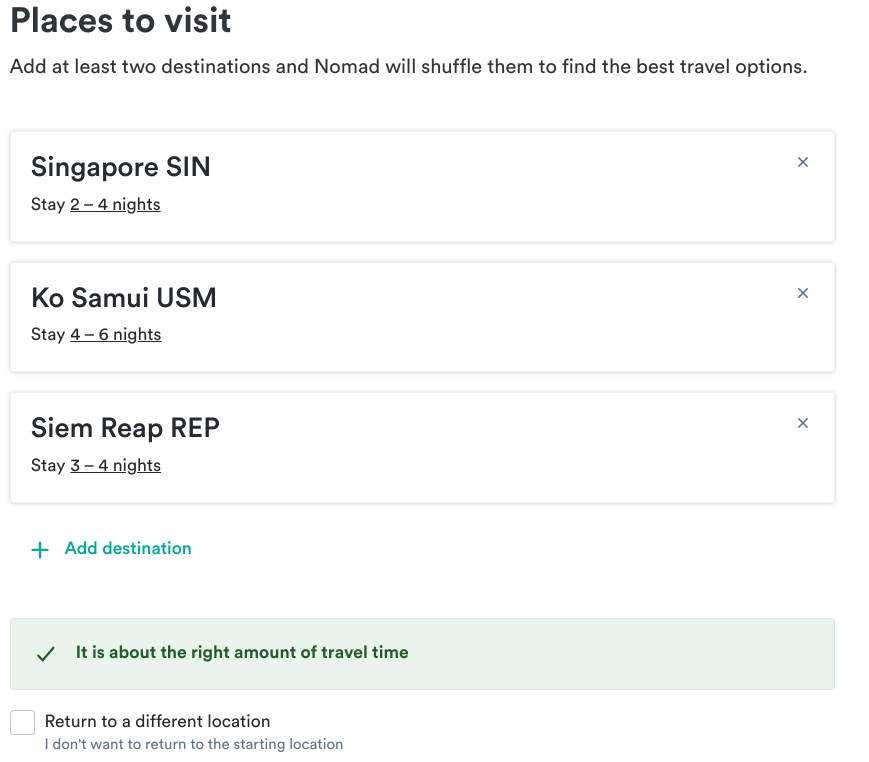Click the X icon on the Singapore card
The image size is (869, 762).
pos(803,161)
